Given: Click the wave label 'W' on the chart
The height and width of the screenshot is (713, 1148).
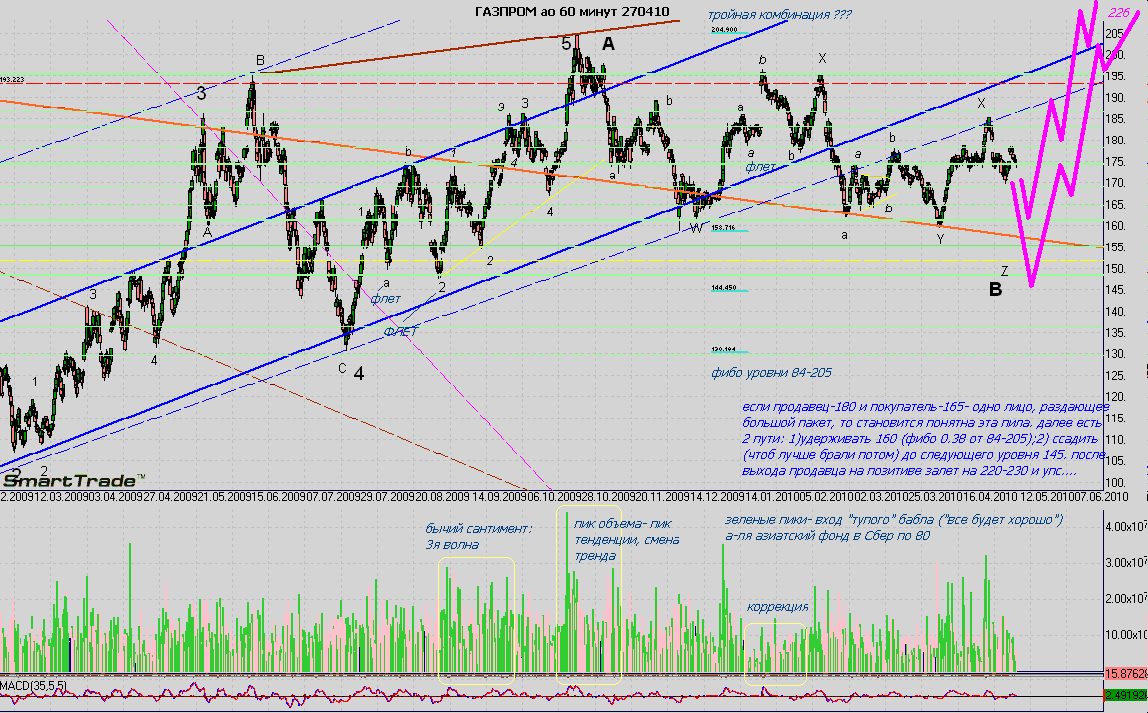Looking at the screenshot, I should pos(696,228).
